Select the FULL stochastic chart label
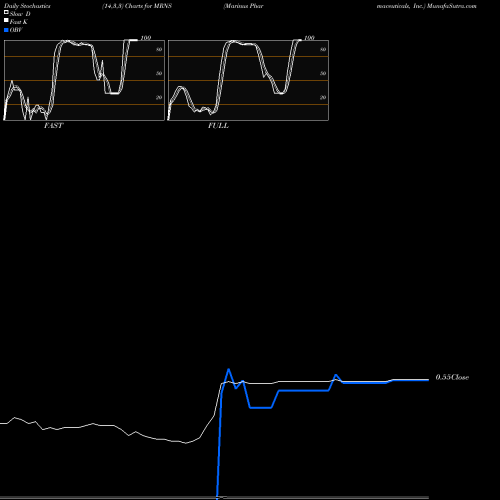Viewport: 500px width, 500px height. [218, 126]
